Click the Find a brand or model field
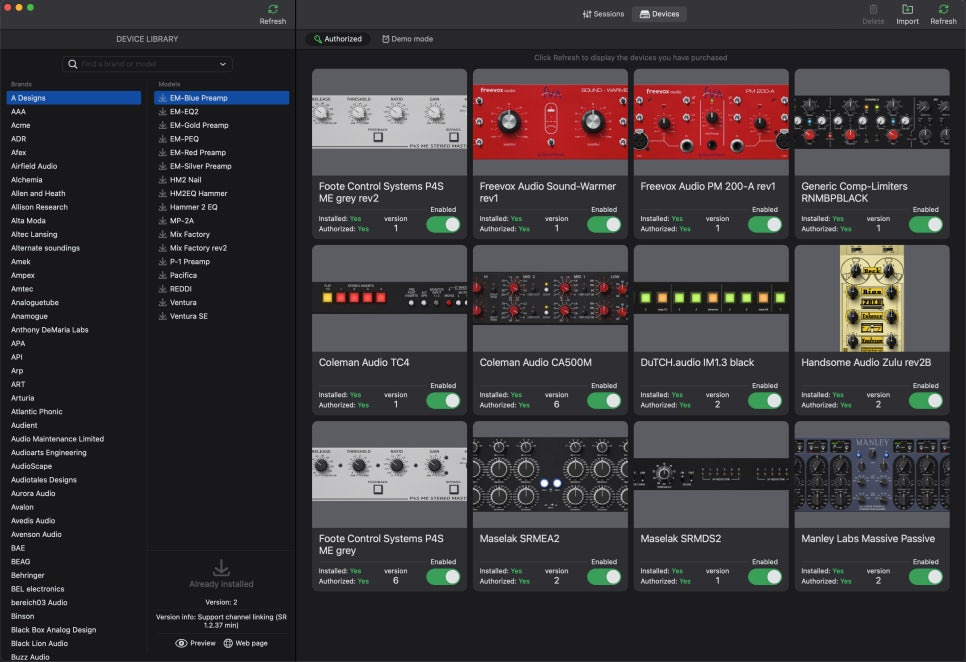The width and height of the screenshot is (966, 662). coord(147,64)
